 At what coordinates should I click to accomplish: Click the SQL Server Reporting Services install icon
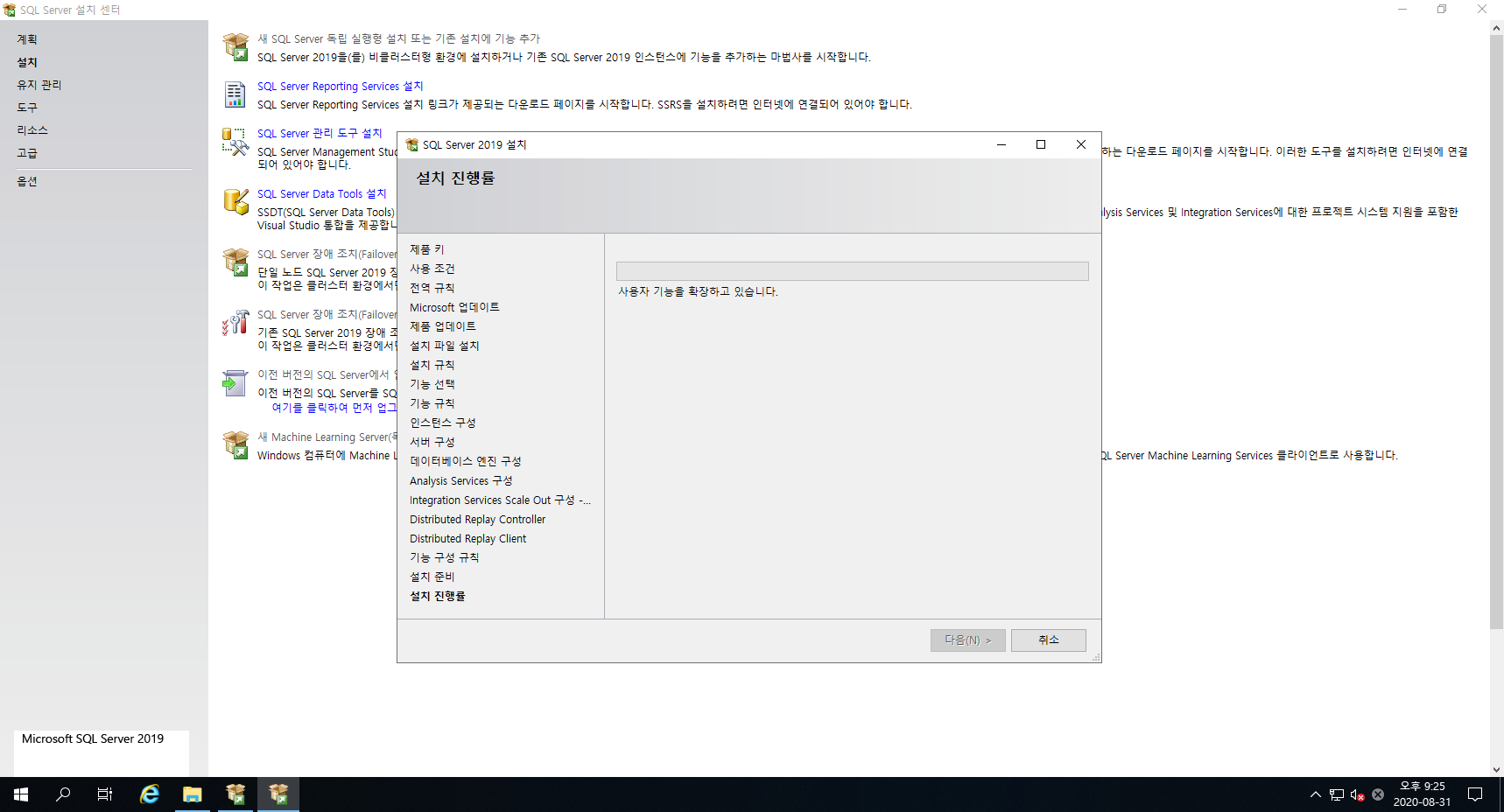pyautogui.click(x=235, y=94)
